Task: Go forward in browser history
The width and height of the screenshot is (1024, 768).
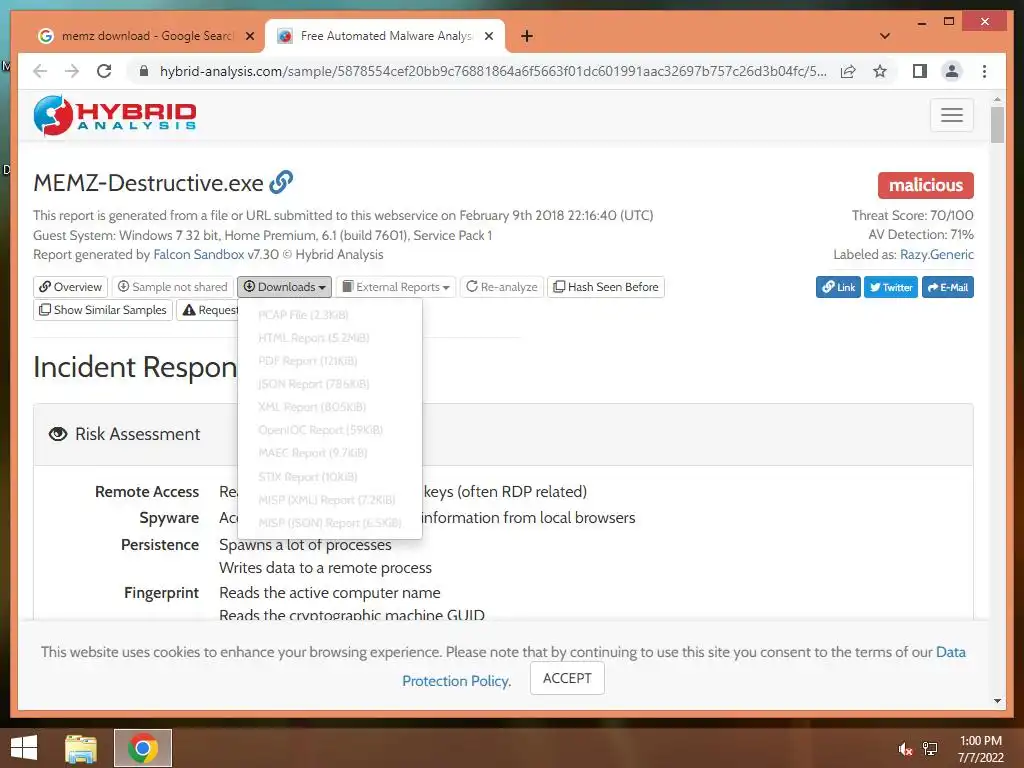Action: [x=72, y=71]
